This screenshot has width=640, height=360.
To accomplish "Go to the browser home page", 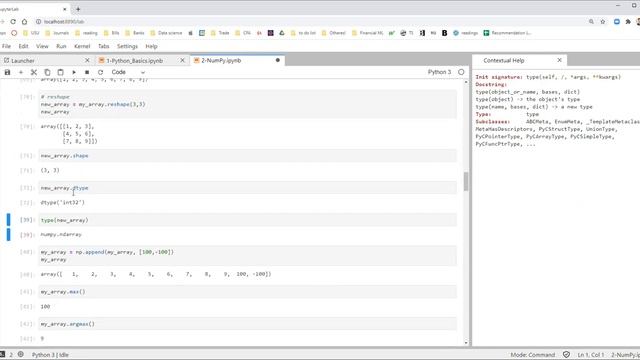I will (x=24, y=22).
